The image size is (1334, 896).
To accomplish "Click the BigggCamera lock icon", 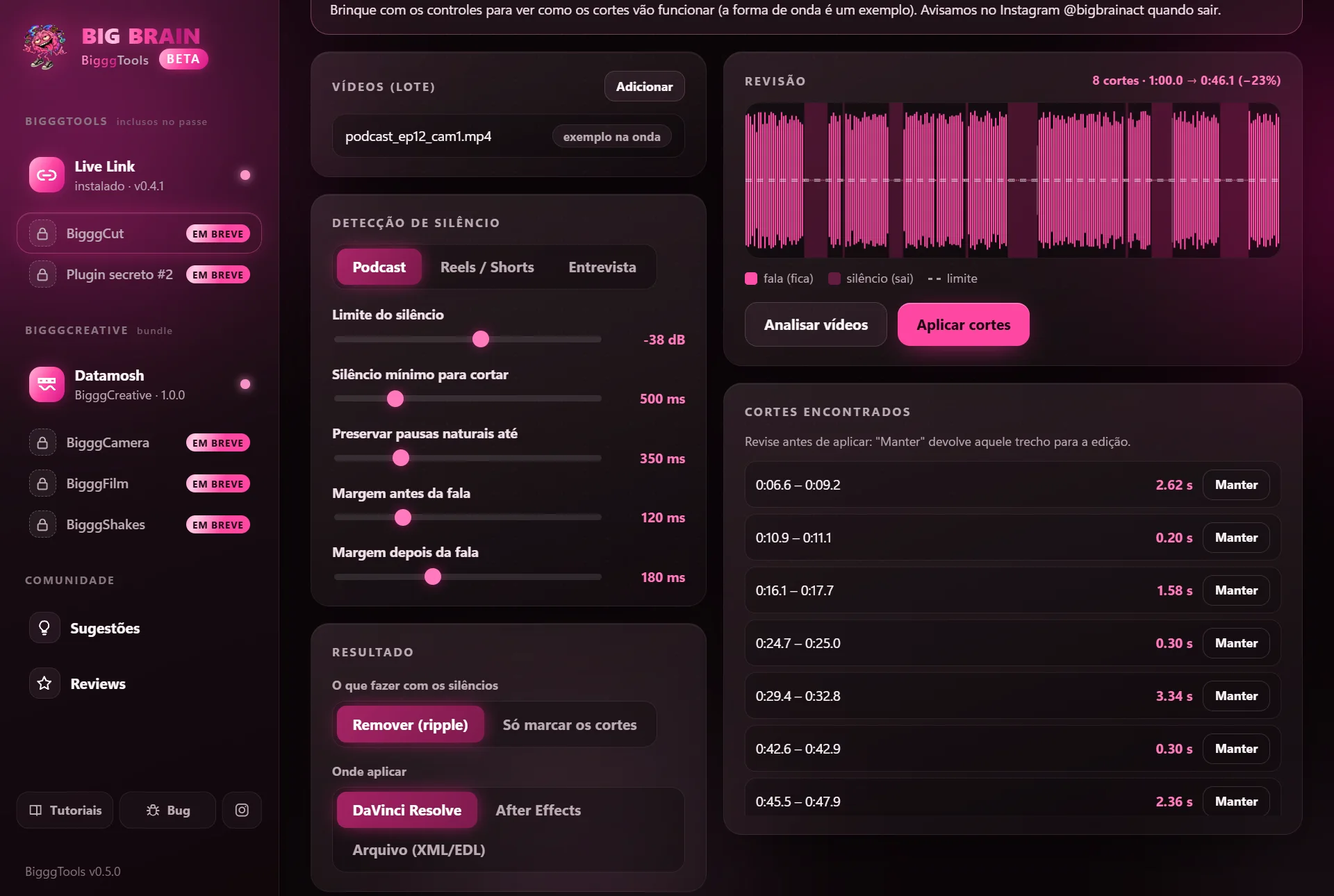I will click(x=42, y=442).
